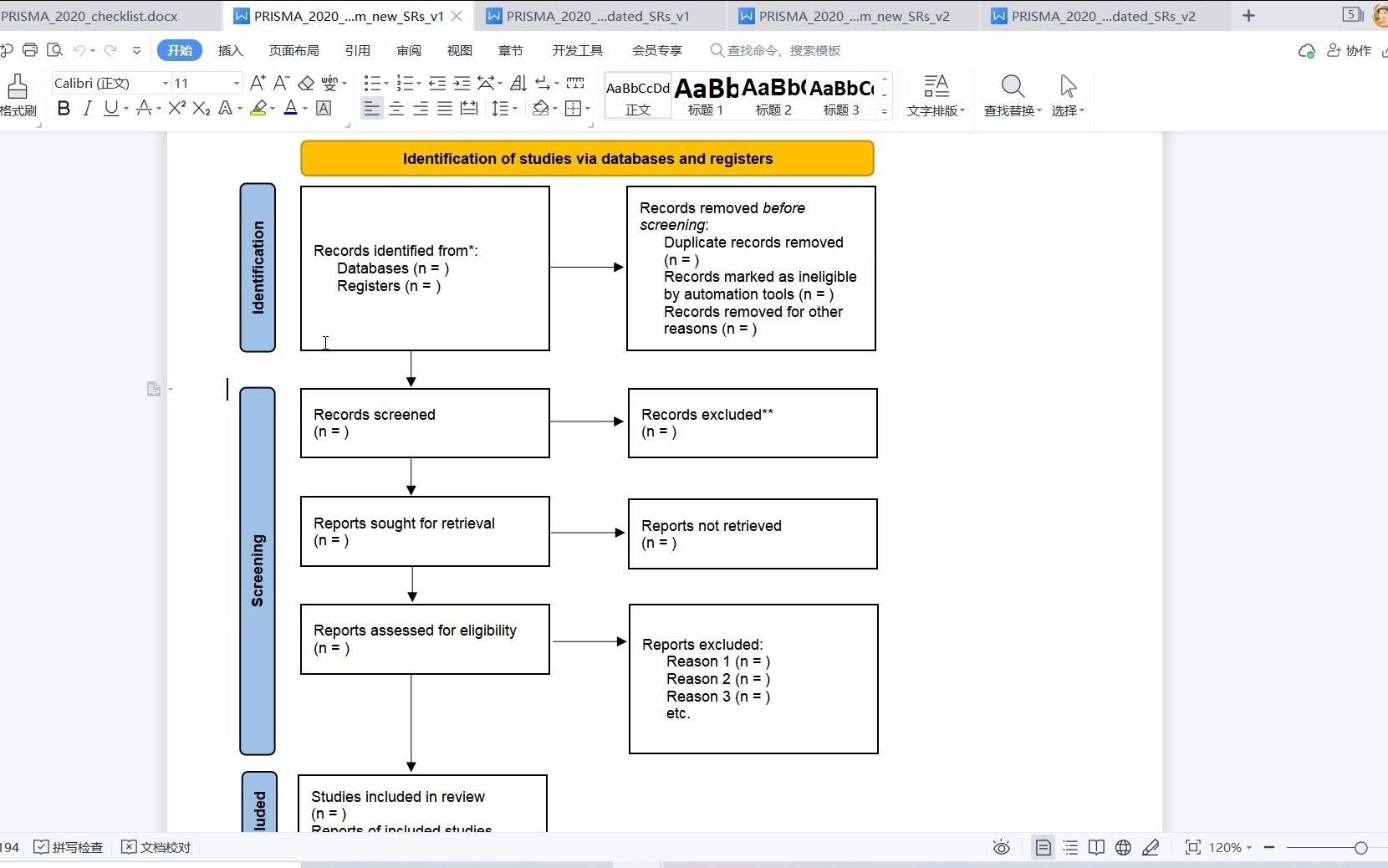Viewport: 1388px width, 868px height.
Task: Open the Page Layout (页面布局) ribbon tab
Action: click(x=293, y=50)
